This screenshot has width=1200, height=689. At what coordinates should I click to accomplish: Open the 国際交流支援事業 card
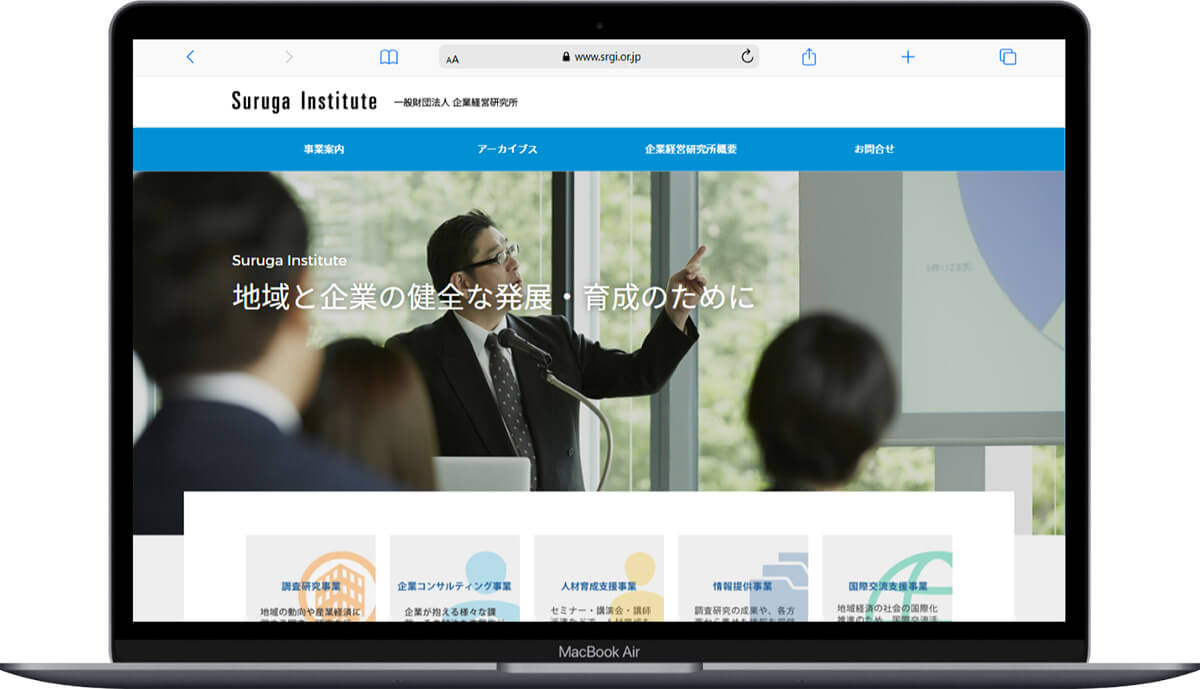[x=887, y=586]
